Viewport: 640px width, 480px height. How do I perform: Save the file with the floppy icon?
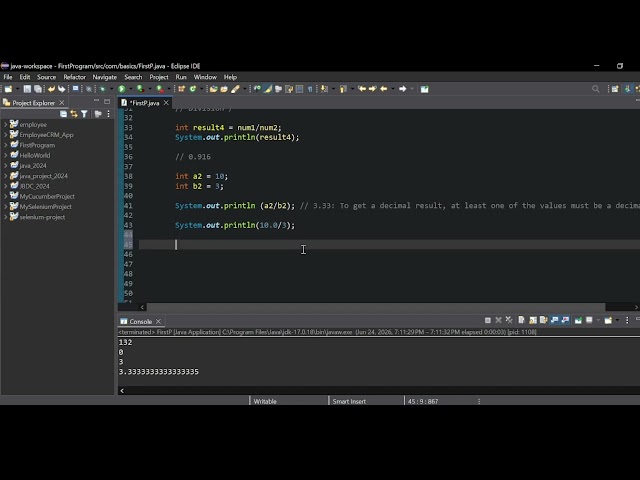pyautogui.click(x=27, y=89)
